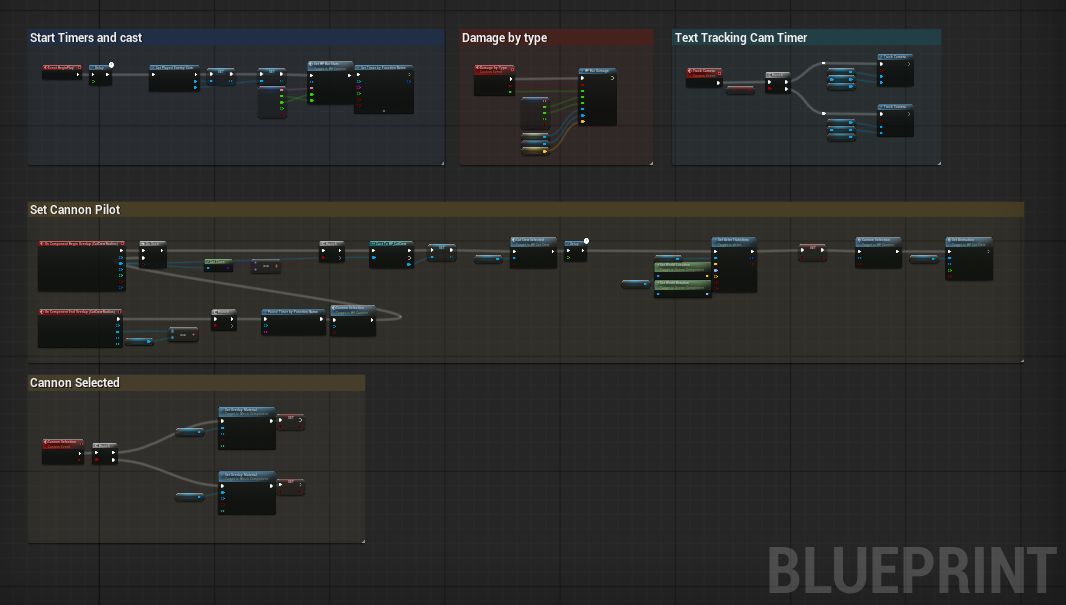Click the 'Damage by type' comment title
The width and height of the screenshot is (1066, 605).
tap(504, 37)
